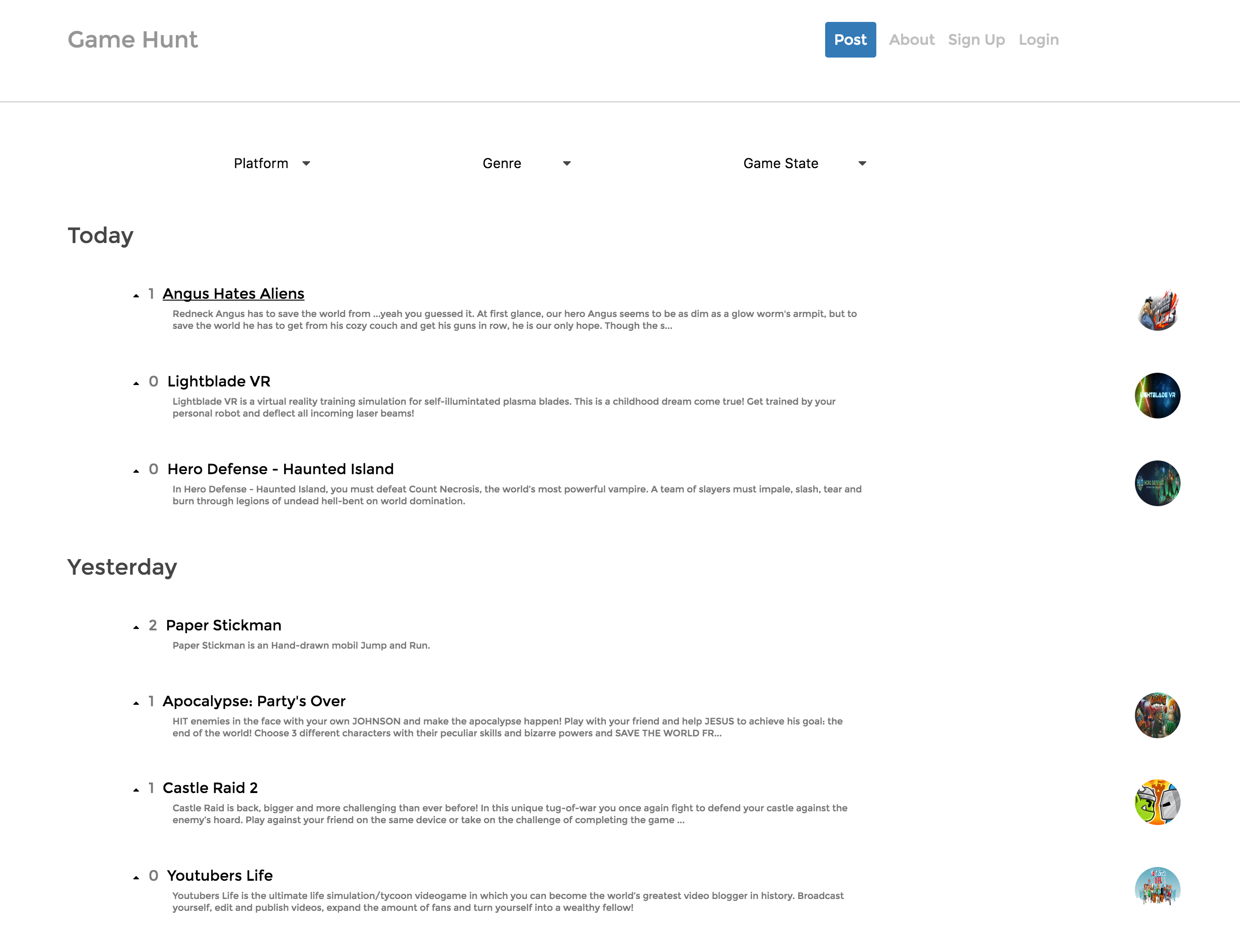This screenshot has width=1240, height=952.
Task: Go to the About page
Action: tap(911, 40)
